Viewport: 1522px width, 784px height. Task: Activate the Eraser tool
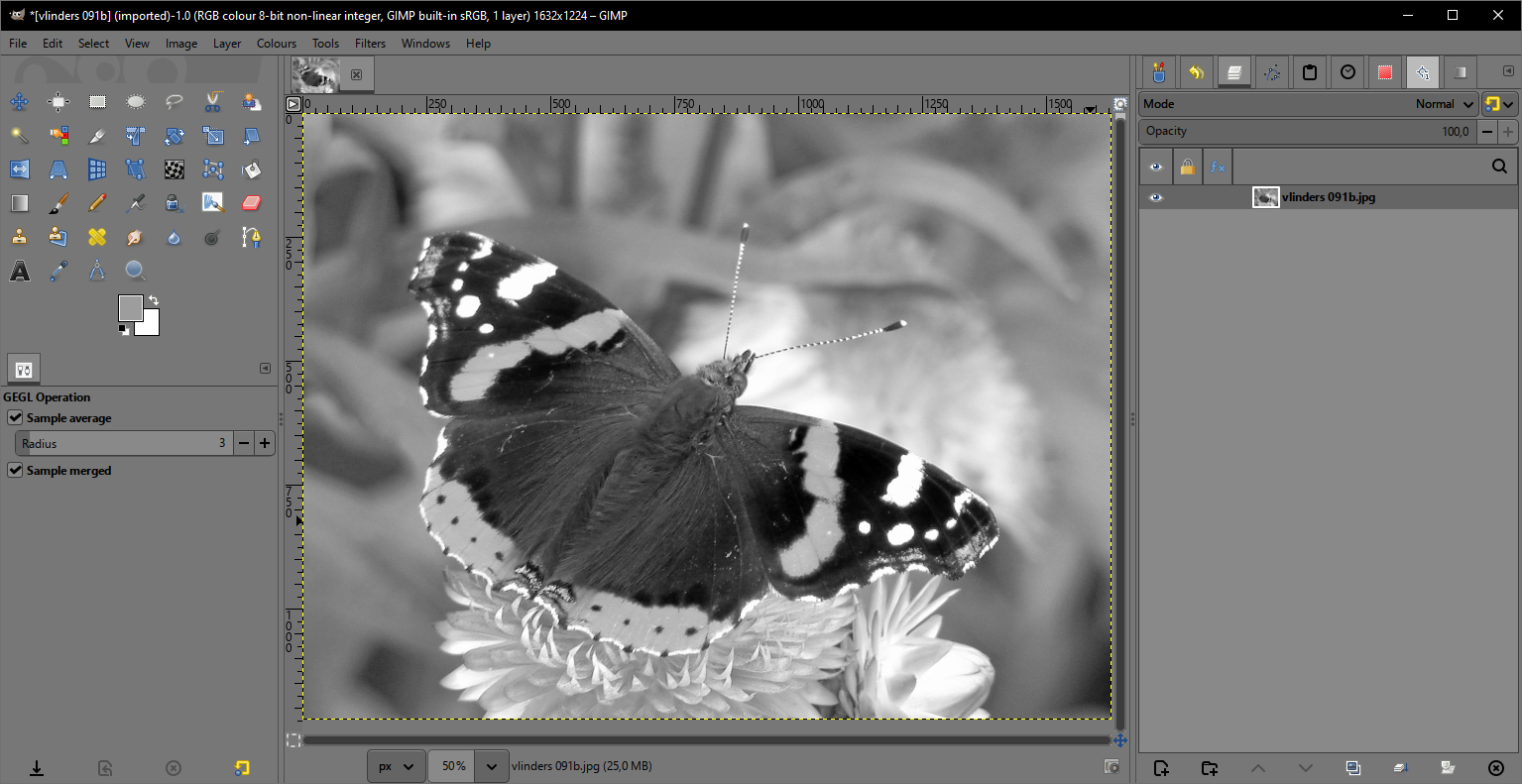point(251,203)
